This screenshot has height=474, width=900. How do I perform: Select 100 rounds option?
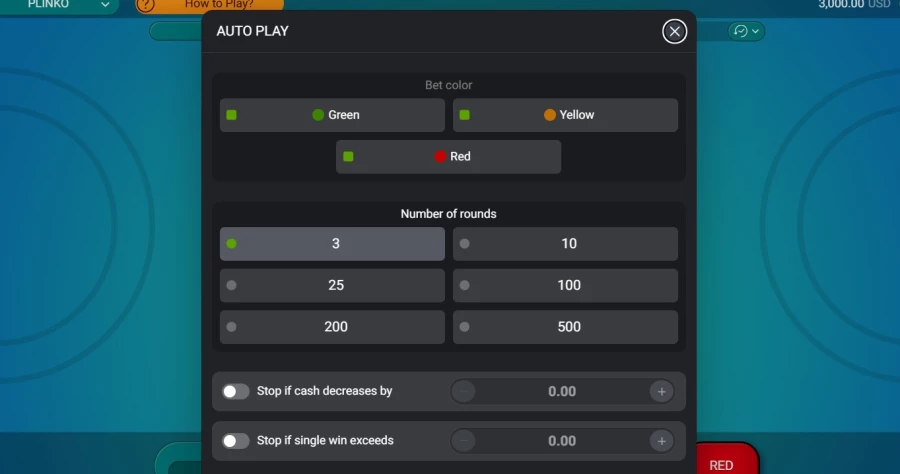point(565,285)
